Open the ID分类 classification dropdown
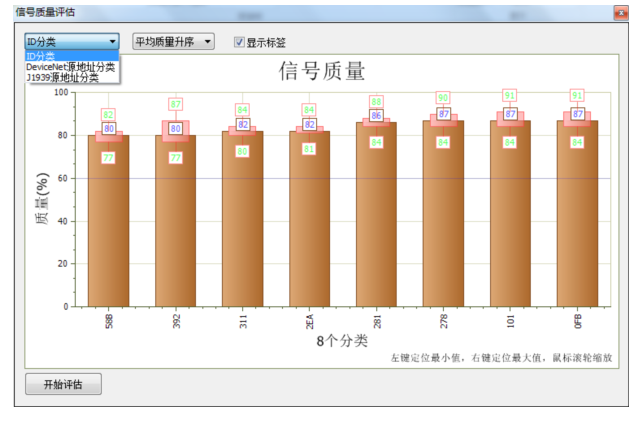644x424 pixels. [x=72, y=41]
